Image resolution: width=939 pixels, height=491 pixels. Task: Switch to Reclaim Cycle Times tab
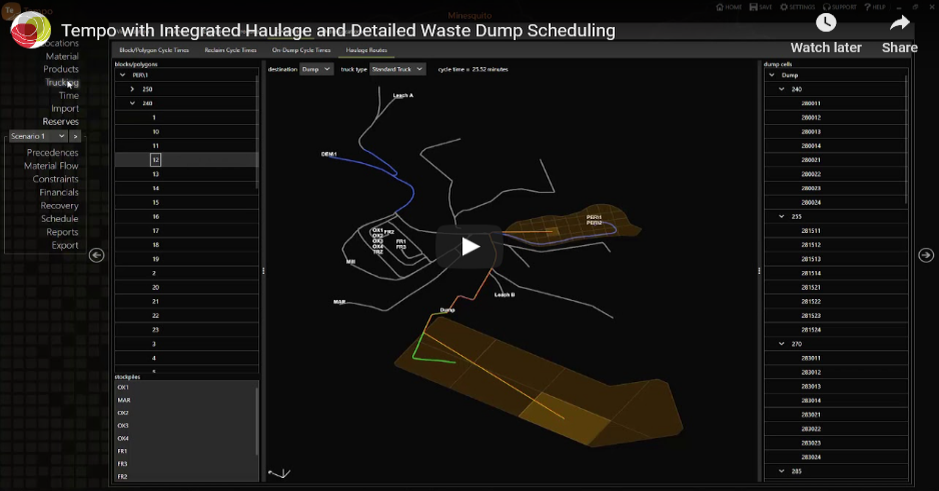pyautogui.click(x=231, y=50)
